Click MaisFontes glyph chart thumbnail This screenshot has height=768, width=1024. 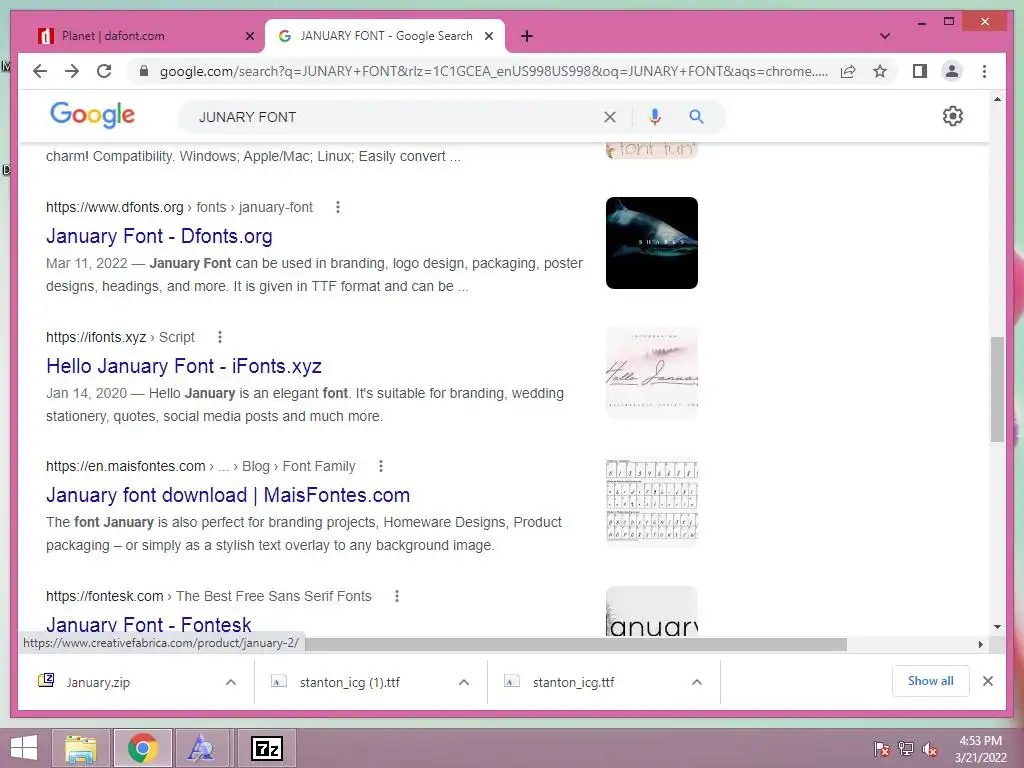click(x=652, y=502)
